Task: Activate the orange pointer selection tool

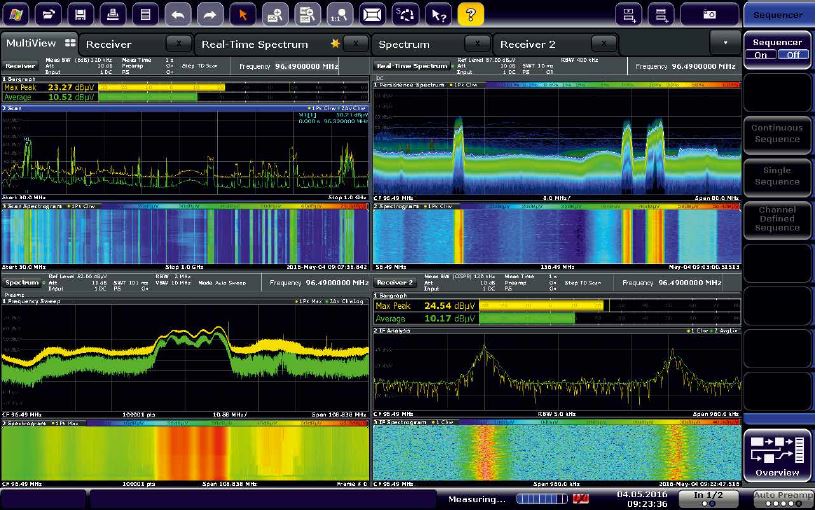Action: [x=241, y=14]
